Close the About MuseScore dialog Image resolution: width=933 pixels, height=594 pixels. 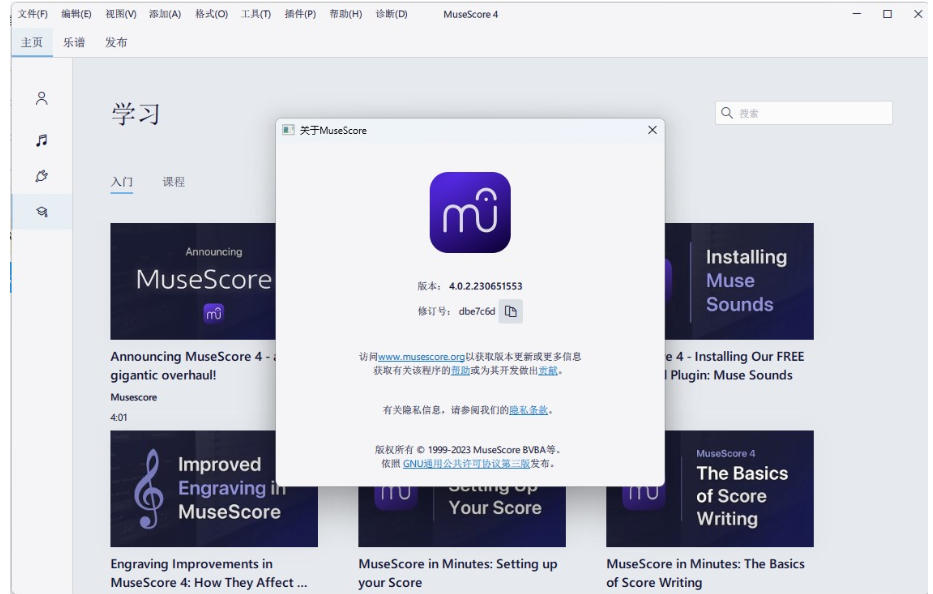652,130
